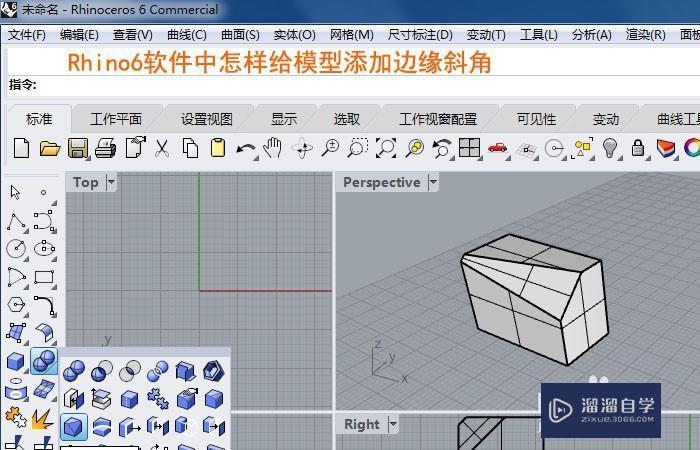Select the Pan hand tool
The image size is (700, 450).
(272, 148)
